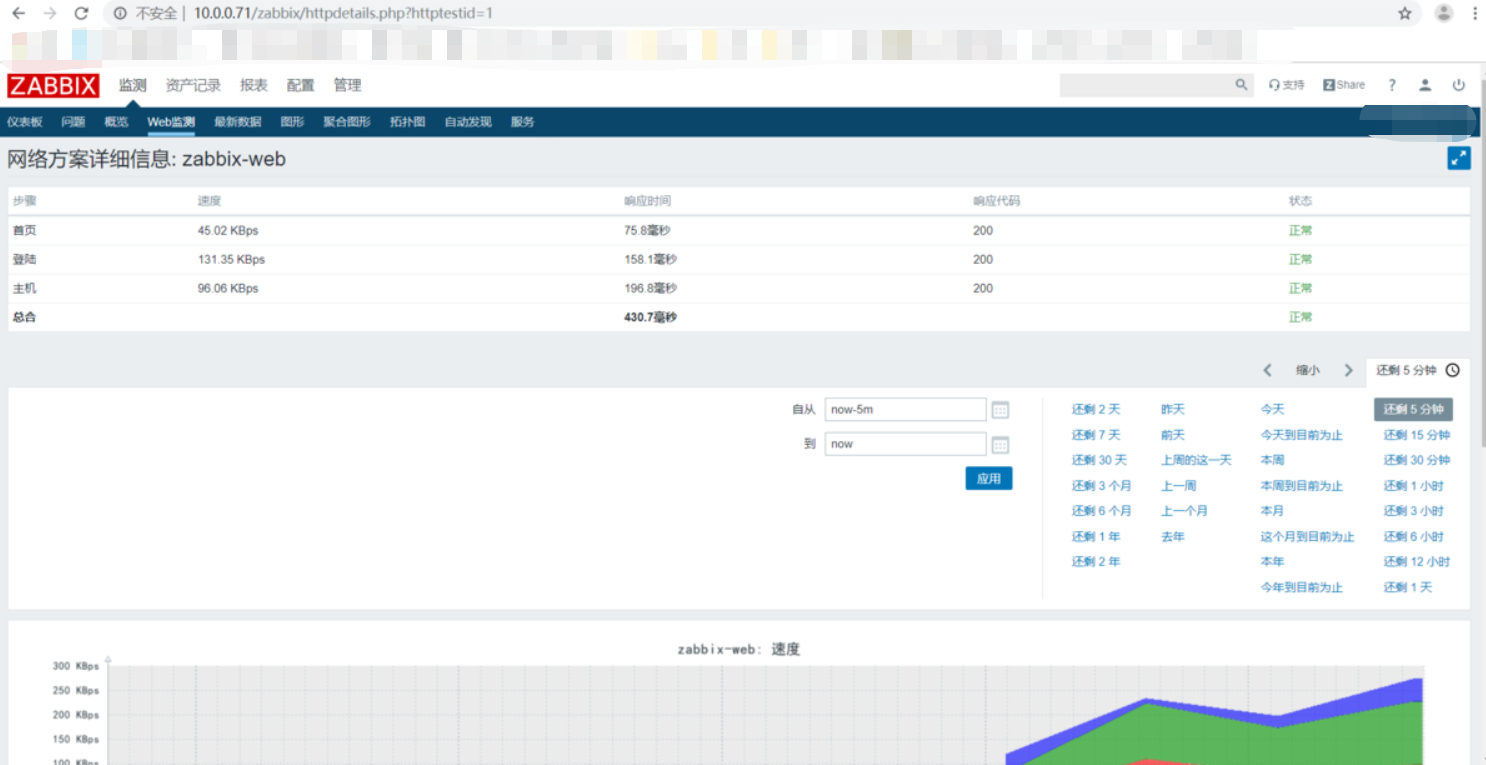1486x765 pixels.
Task: Open Chrome three-dot menu
Action: pos(1475,13)
